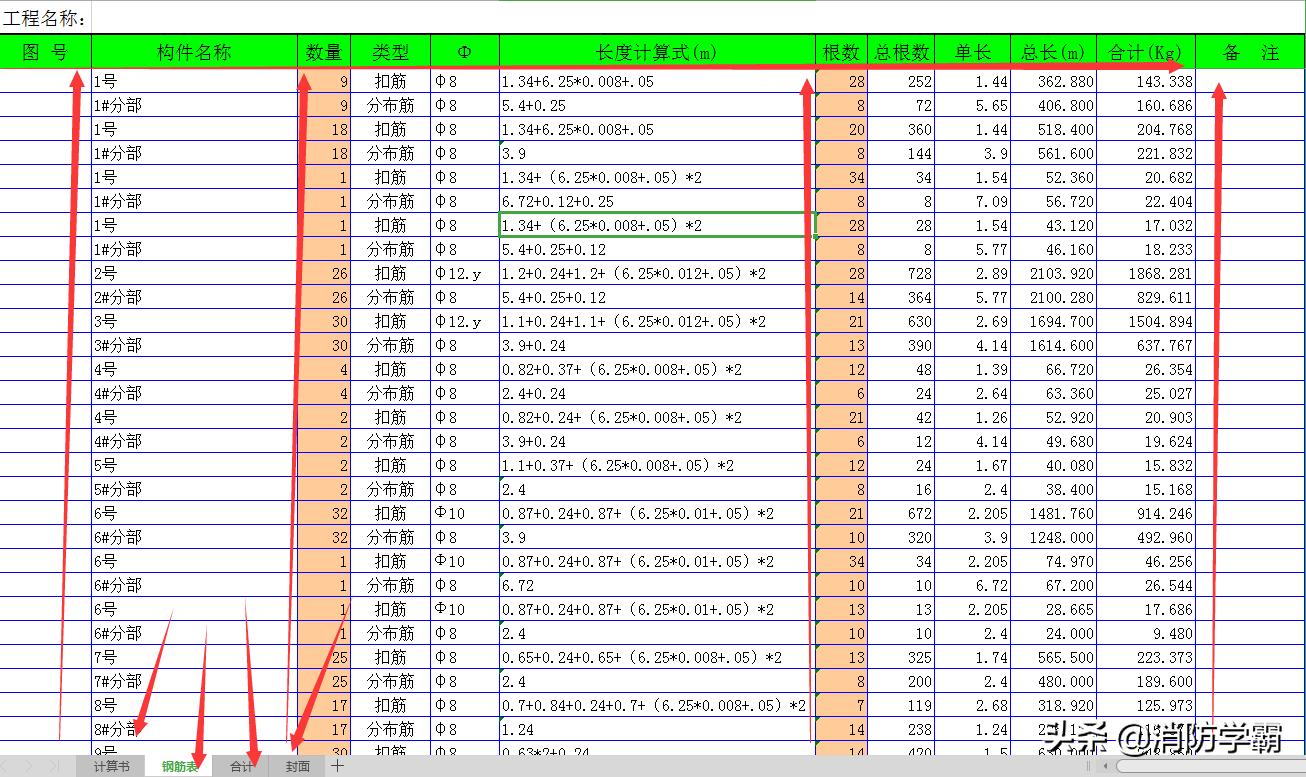Select the 构件名称 header cell
The width and height of the screenshot is (1306, 777).
click(x=195, y=51)
